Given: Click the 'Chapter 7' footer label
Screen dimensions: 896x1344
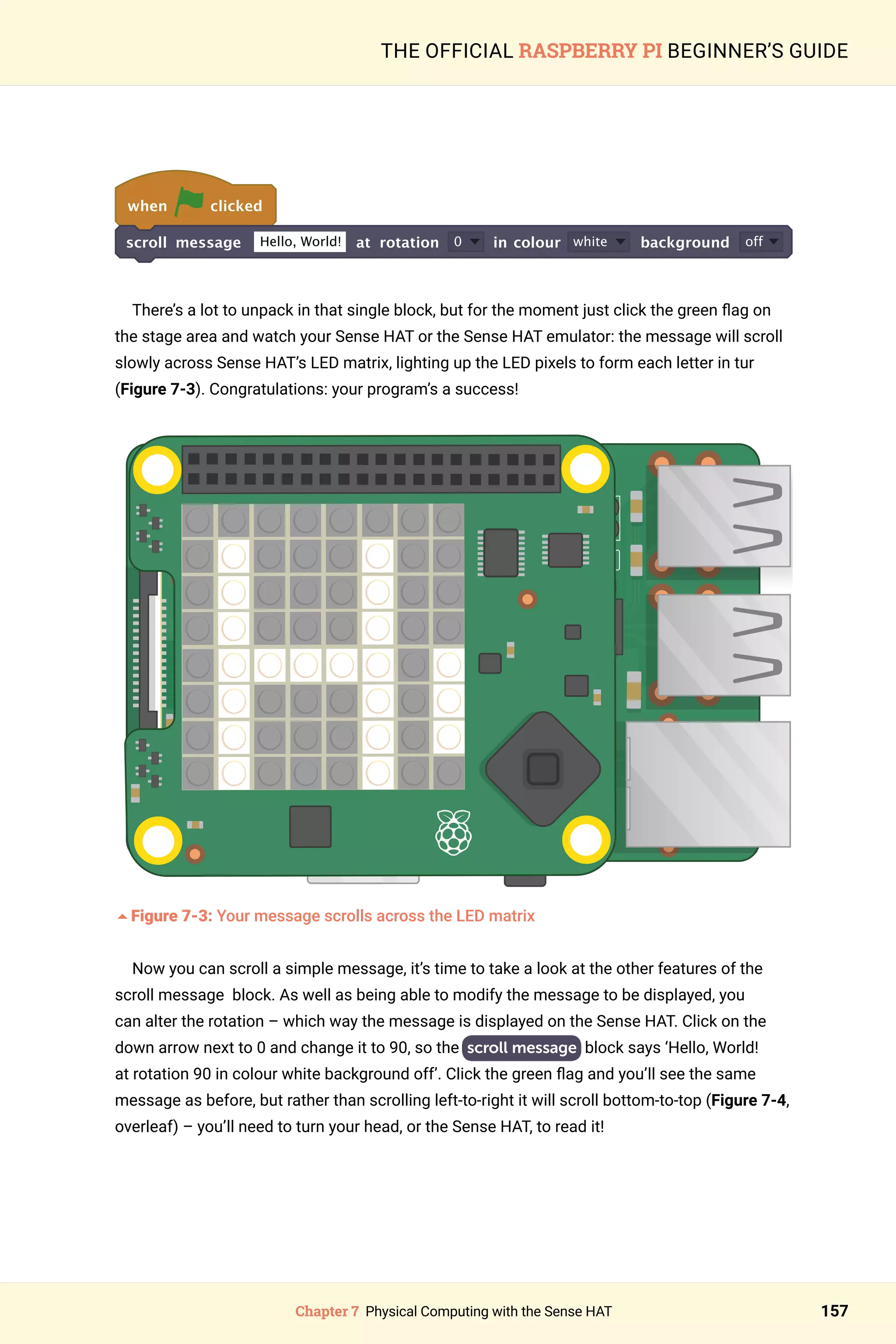Looking at the screenshot, I should [x=327, y=1312].
